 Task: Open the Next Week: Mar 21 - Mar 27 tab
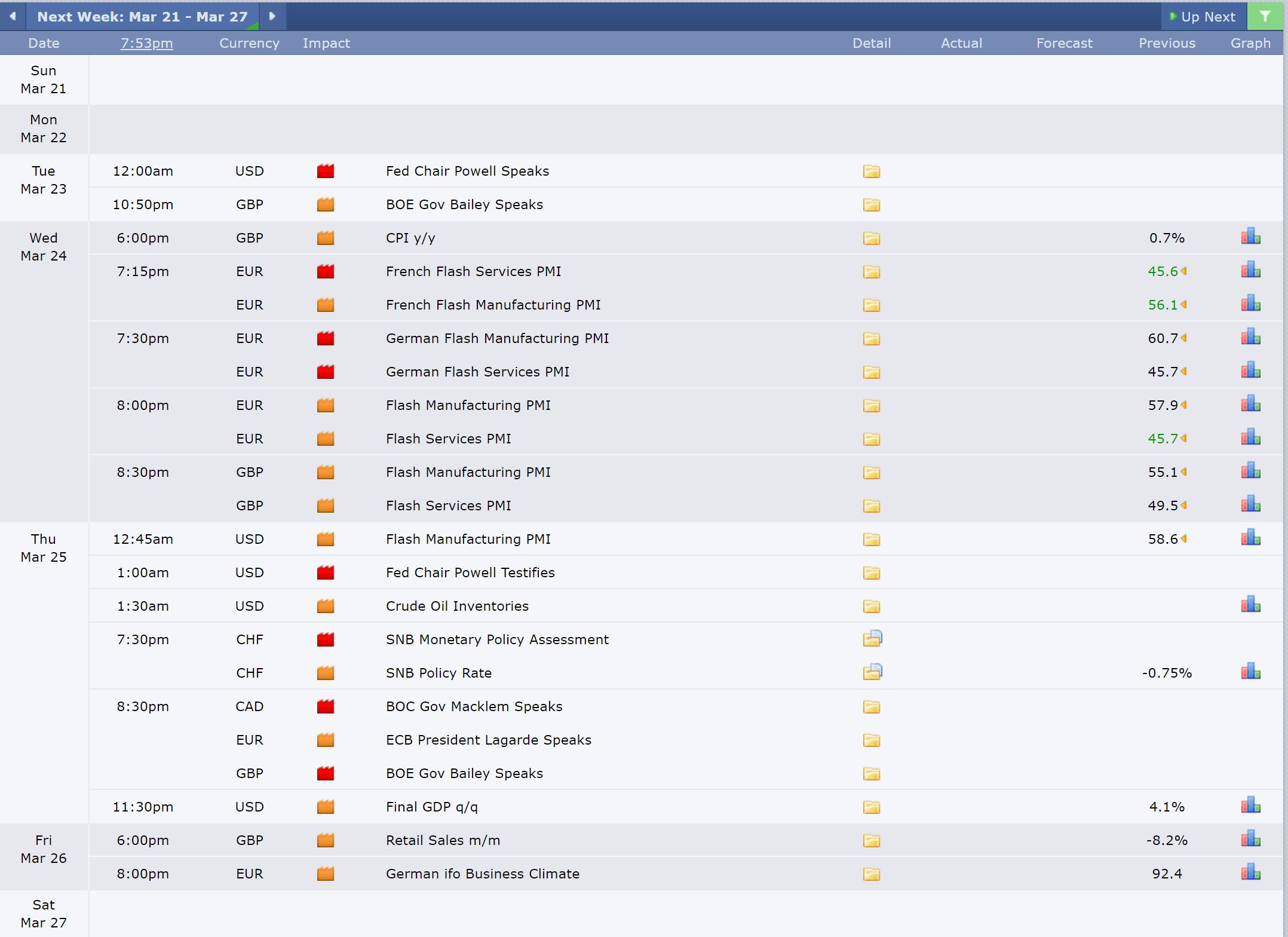pyautogui.click(x=142, y=17)
